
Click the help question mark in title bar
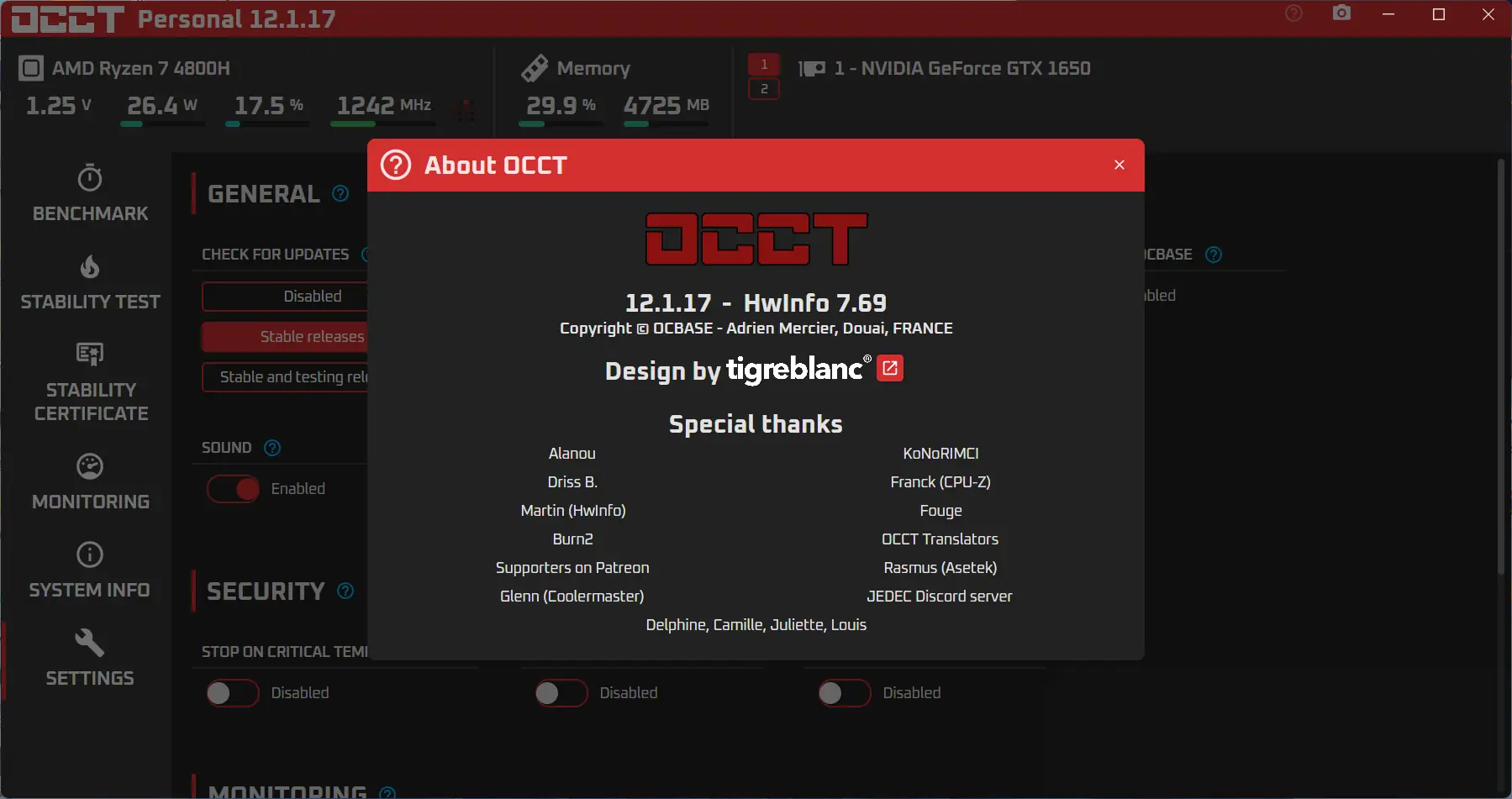(1294, 13)
